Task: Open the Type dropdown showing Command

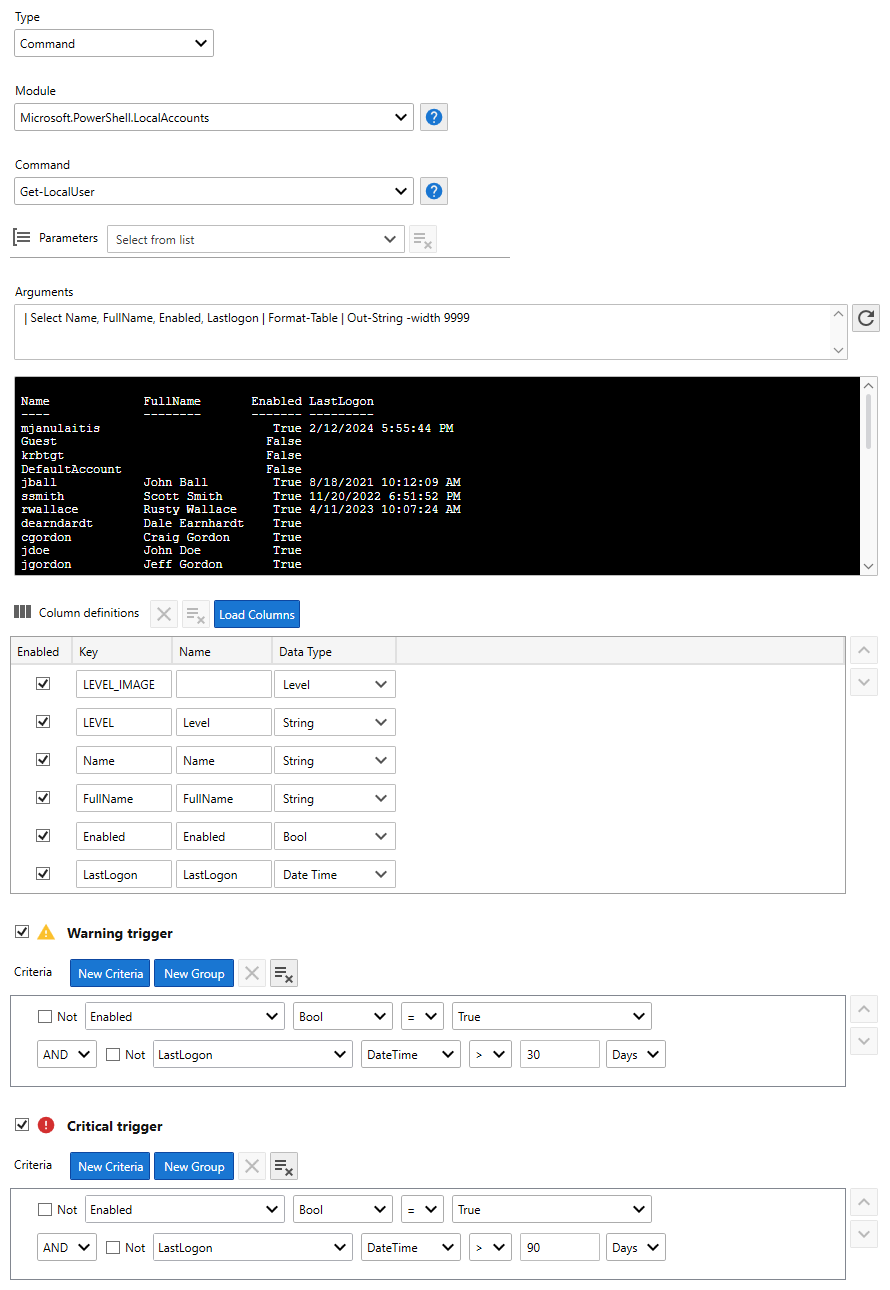Action: click(x=114, y=43)
